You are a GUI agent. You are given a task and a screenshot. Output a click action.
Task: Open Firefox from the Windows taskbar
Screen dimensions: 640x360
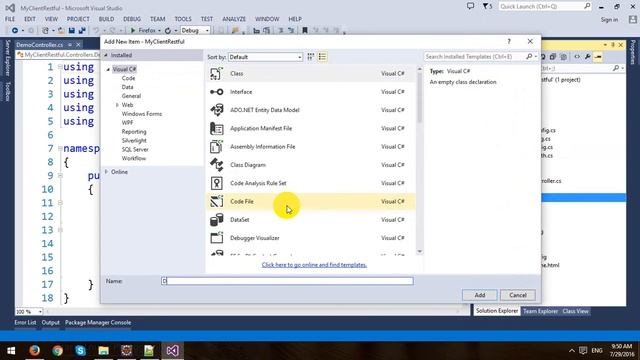pyautogui.click(x=34, y=350)
